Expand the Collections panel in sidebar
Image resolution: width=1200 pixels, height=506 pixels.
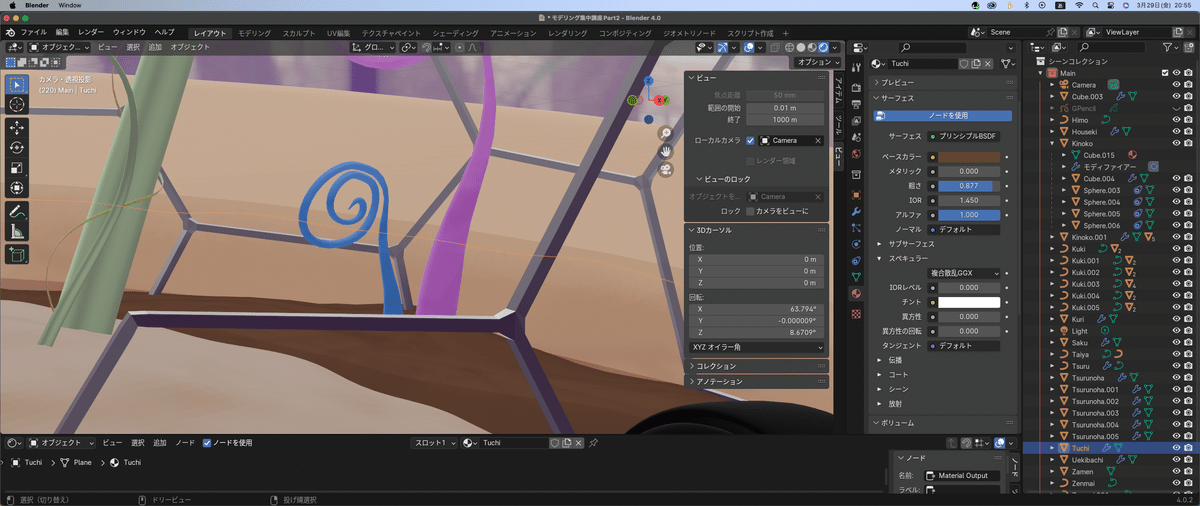(757, 366)
